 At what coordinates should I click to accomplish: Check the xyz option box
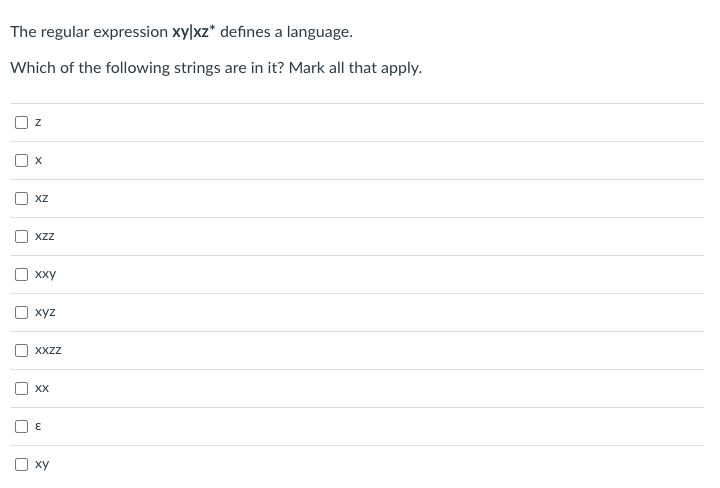[x=21, y=313]
